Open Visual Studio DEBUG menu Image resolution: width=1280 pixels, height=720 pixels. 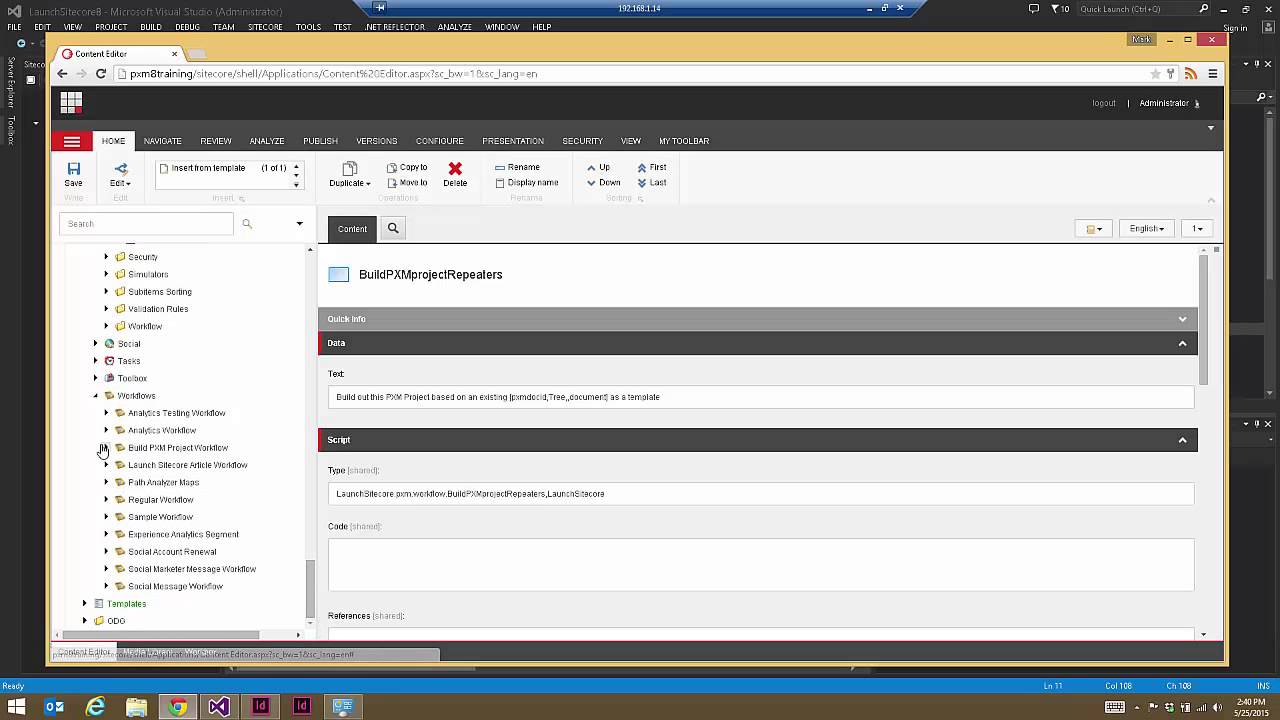coord(187,27)
